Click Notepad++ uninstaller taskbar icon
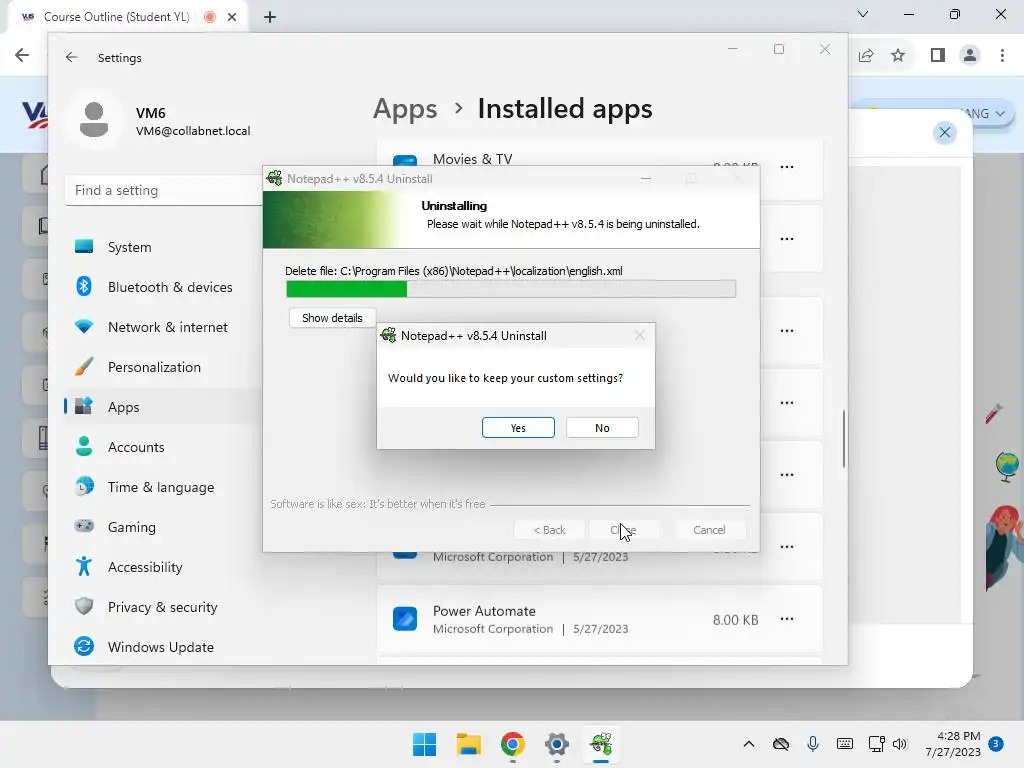This screenshot has width=1024, height=768. pyautogui.click(x=601, y=744)
